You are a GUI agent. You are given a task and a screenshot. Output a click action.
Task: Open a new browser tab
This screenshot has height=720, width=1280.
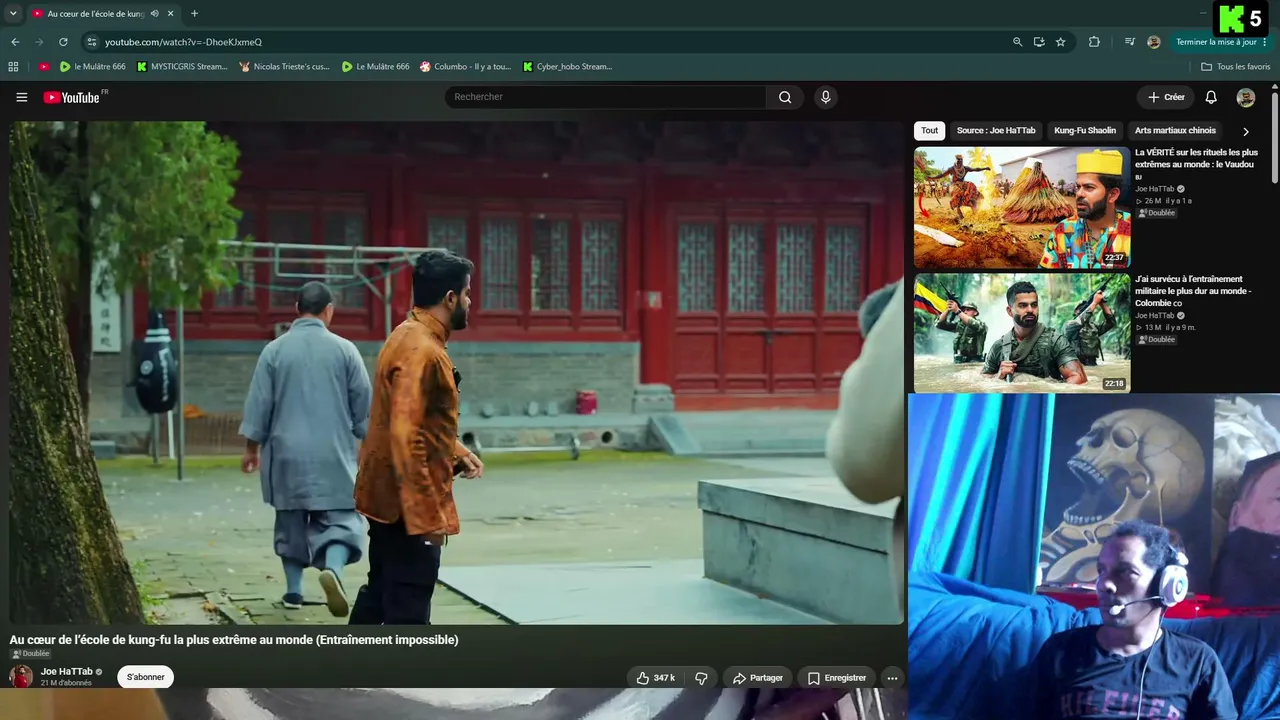click(x=194, y=14)
